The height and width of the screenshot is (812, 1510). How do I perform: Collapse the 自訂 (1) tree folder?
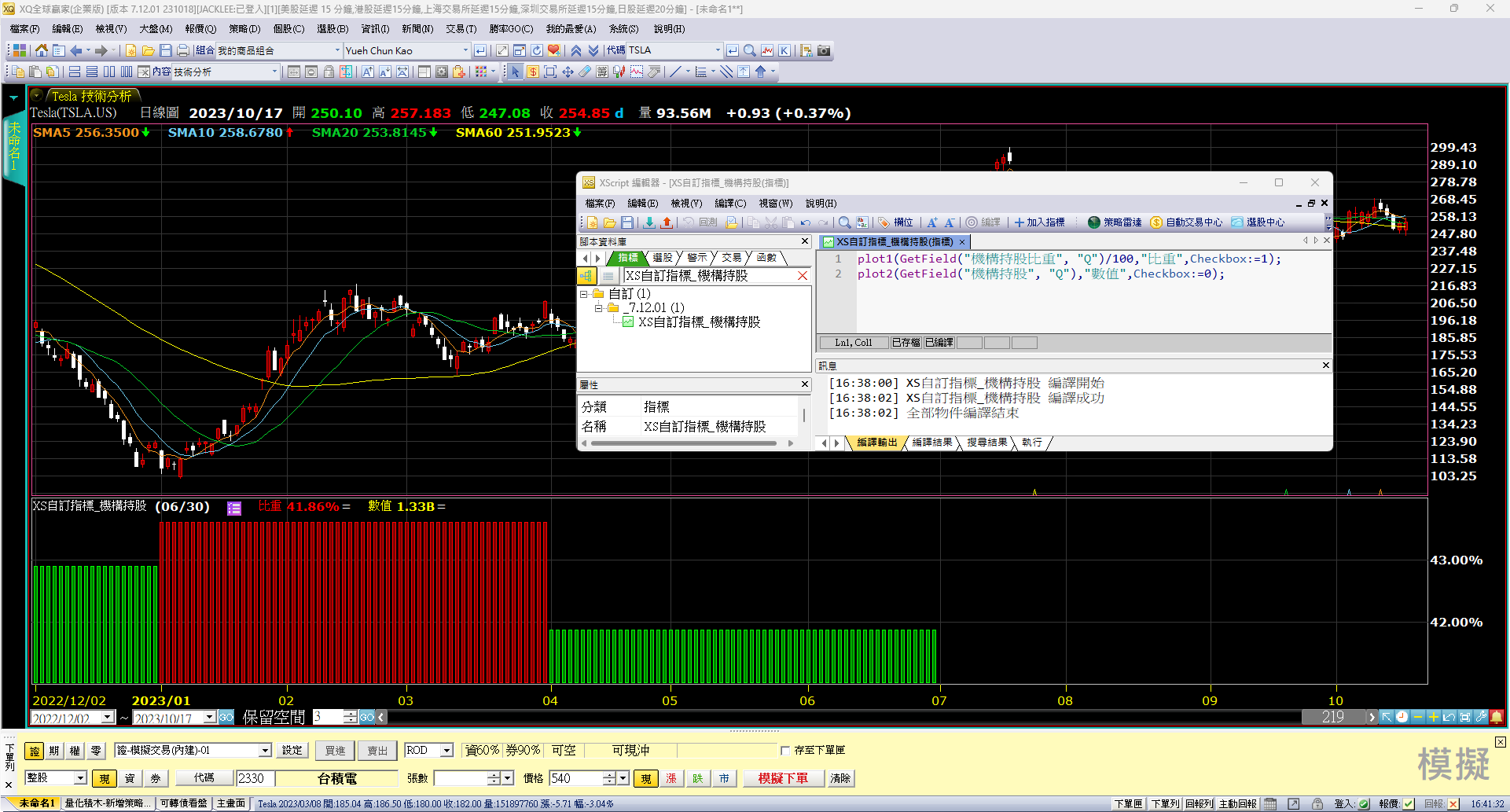(584, 294)
